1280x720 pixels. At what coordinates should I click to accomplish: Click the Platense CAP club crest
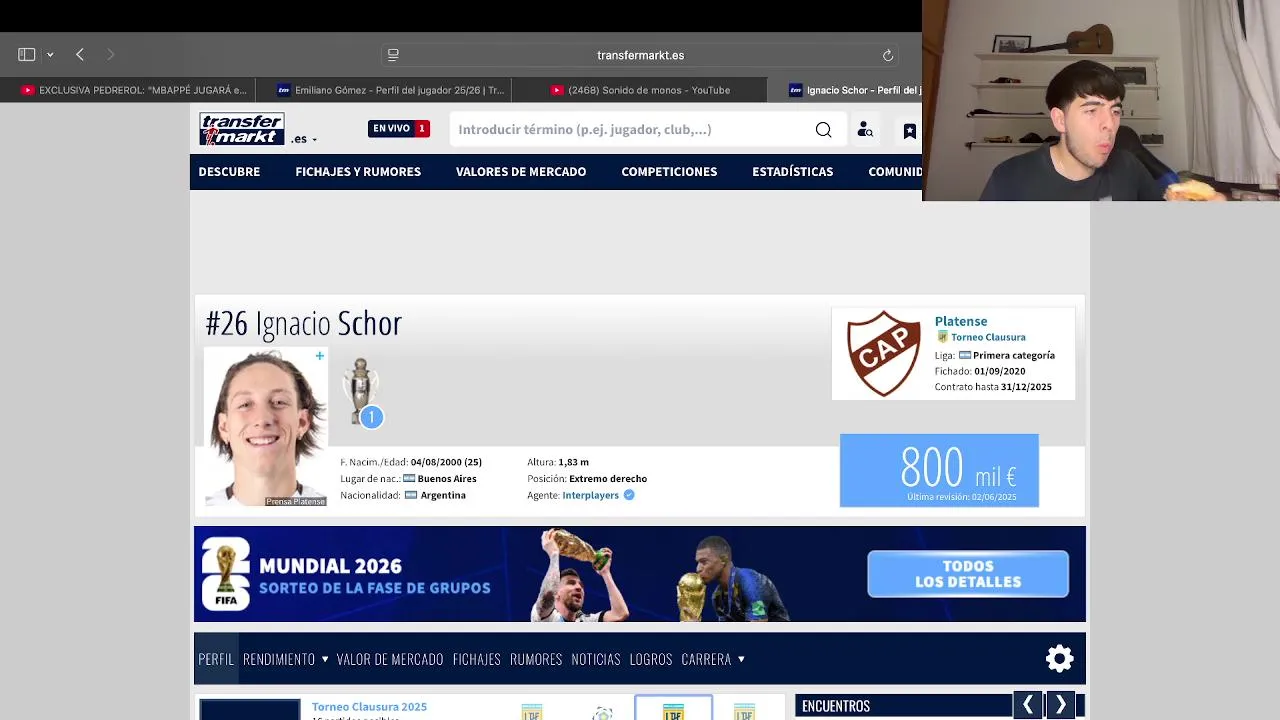(883, 353)
